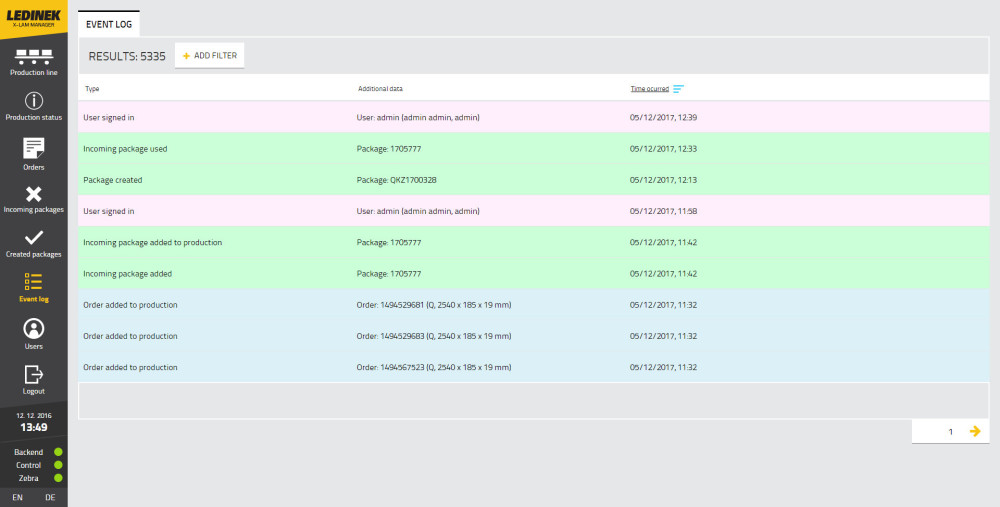1000x507 pixels.
Task: Click the sort icon beside Time occurred
Action: coord(678,89)
